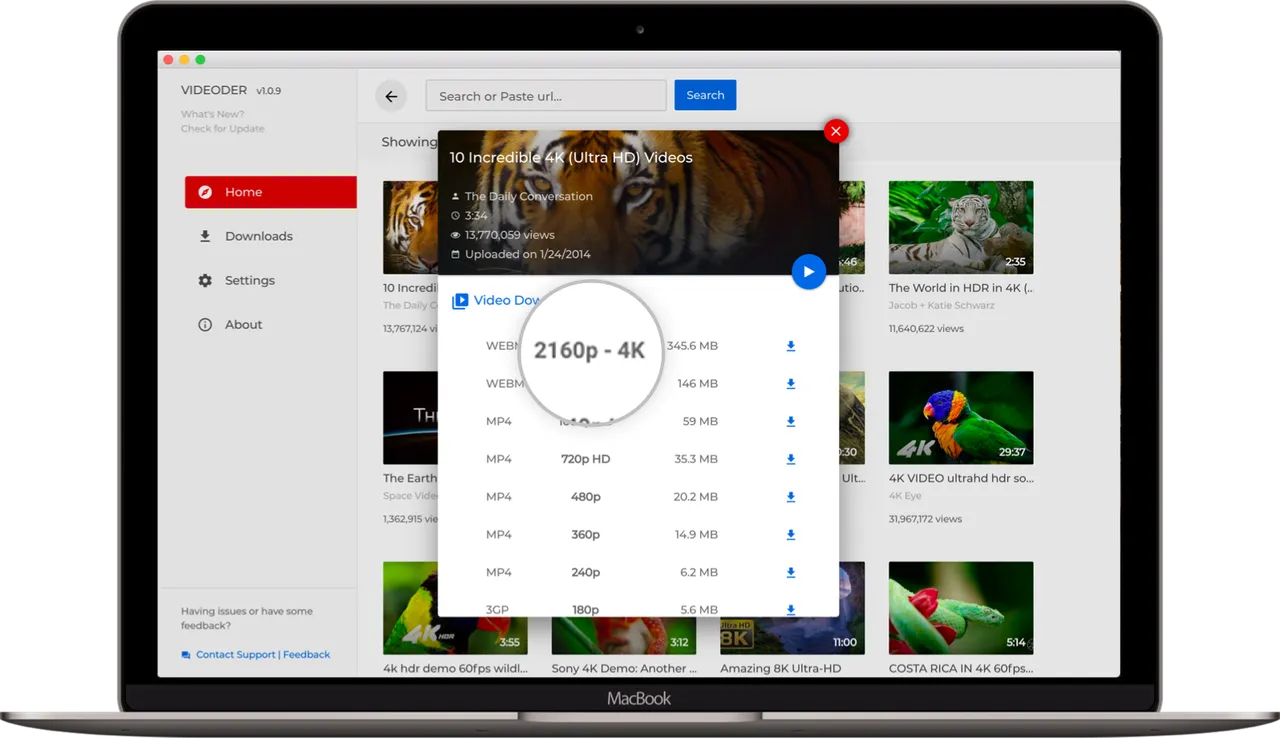Image resolution: width=1280 pixels, height=738 pixels.
Task: Click the 35.3 MB file size
Action: coord(696,459)
